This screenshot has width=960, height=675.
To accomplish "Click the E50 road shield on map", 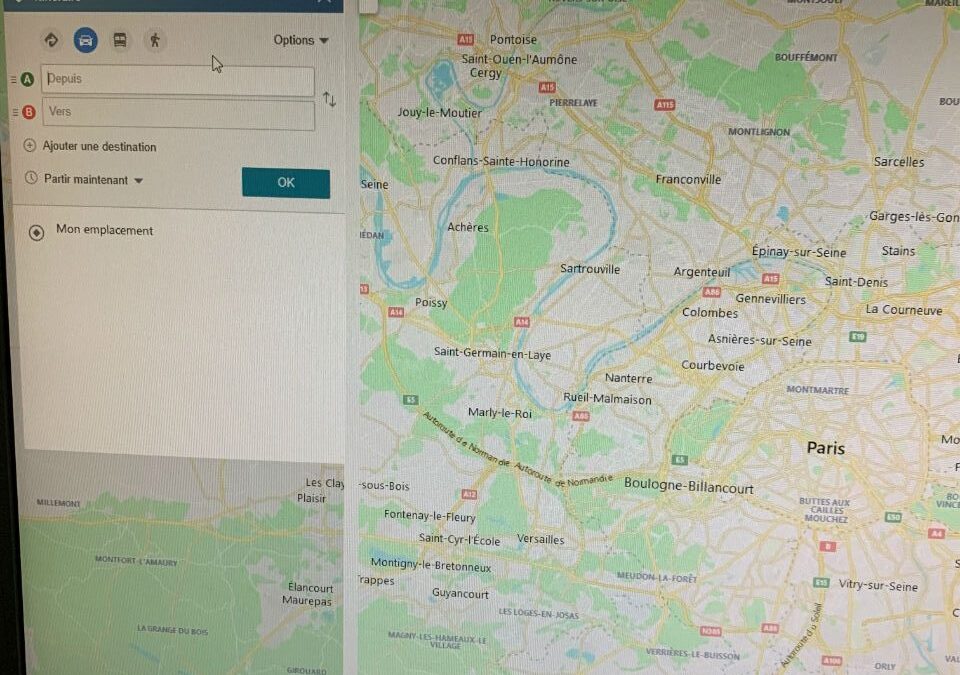I will [893, 517].
